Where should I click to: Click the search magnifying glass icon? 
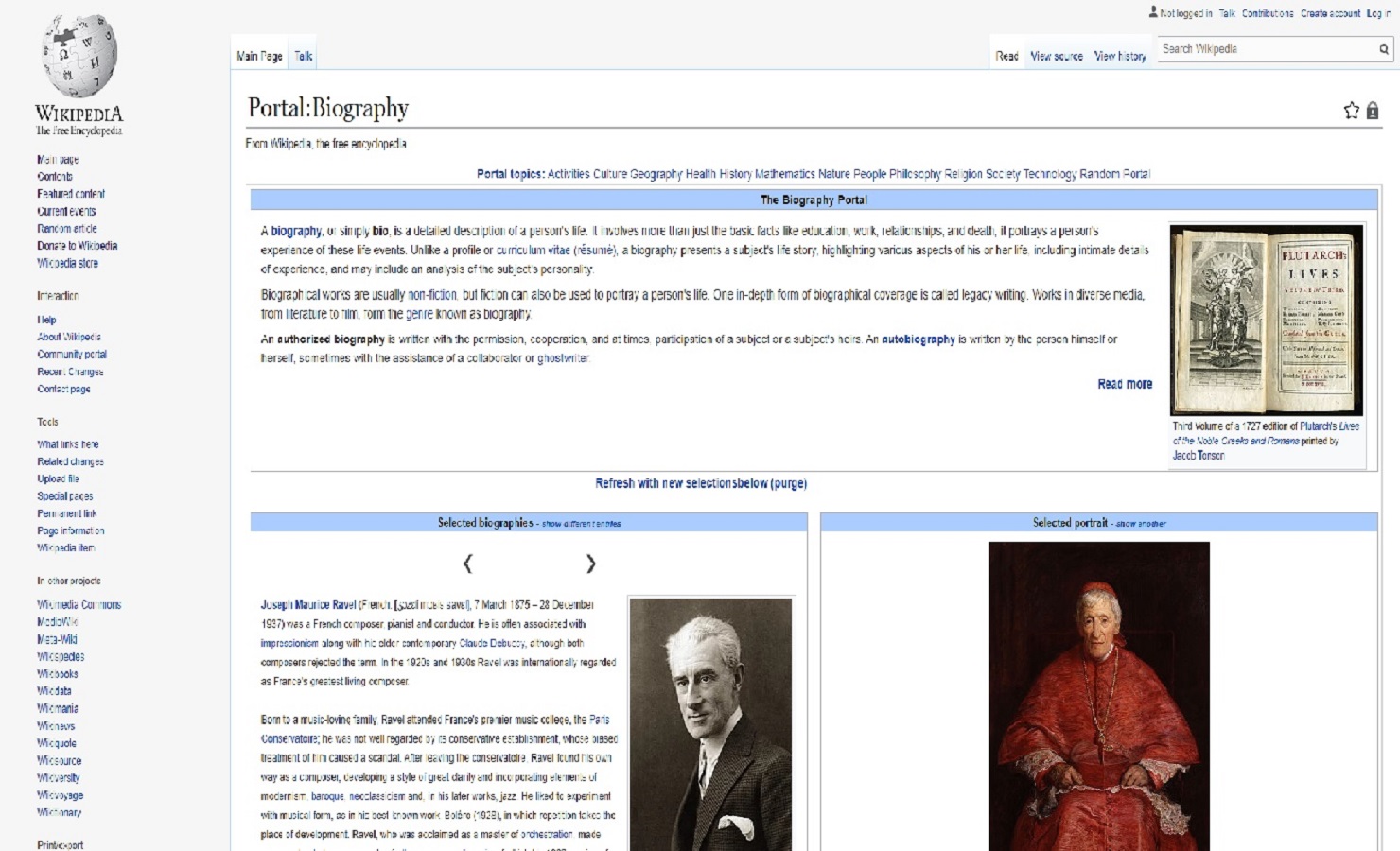[x=1383, y=49]
